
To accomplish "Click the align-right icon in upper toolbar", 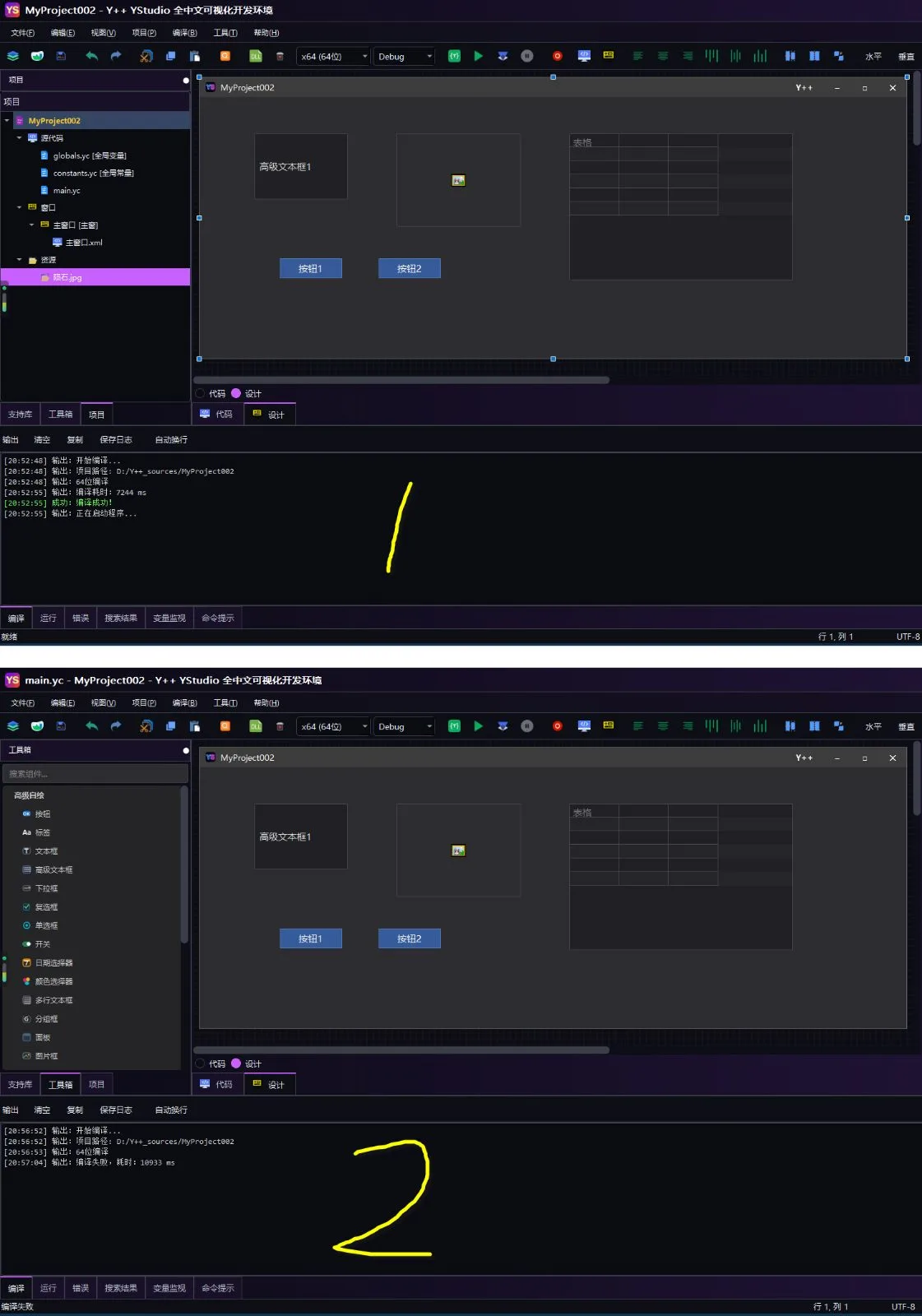I will (688, 56).
